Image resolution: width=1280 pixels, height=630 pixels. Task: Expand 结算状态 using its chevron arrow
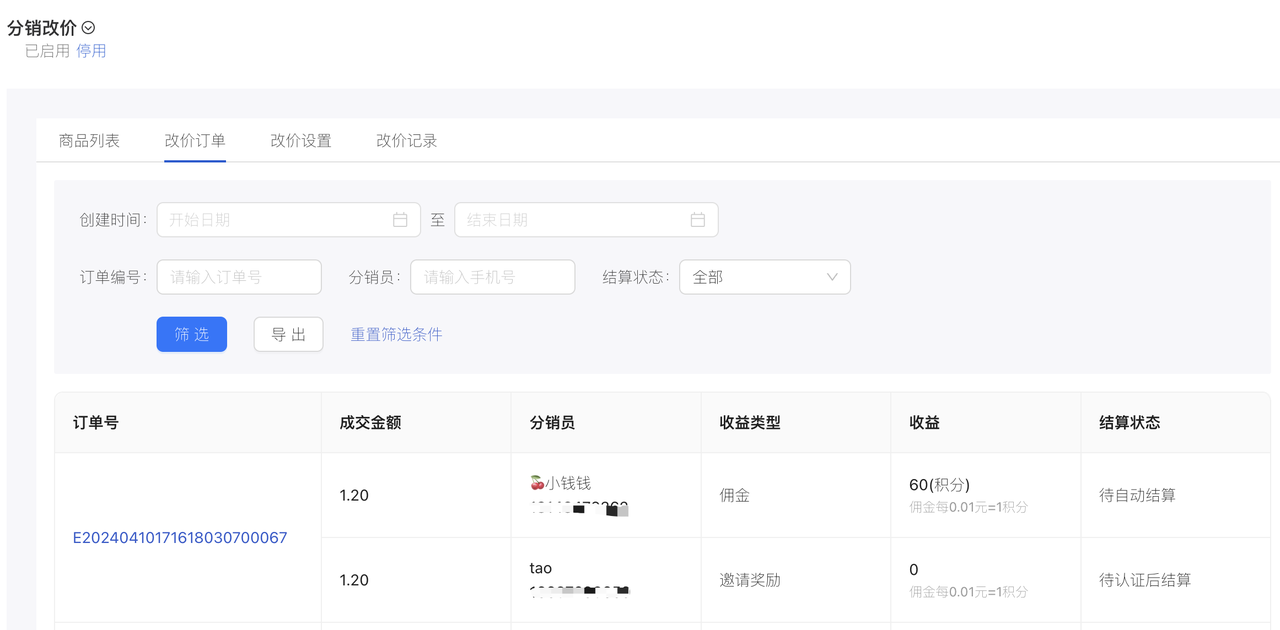click(x=832, y=277)
